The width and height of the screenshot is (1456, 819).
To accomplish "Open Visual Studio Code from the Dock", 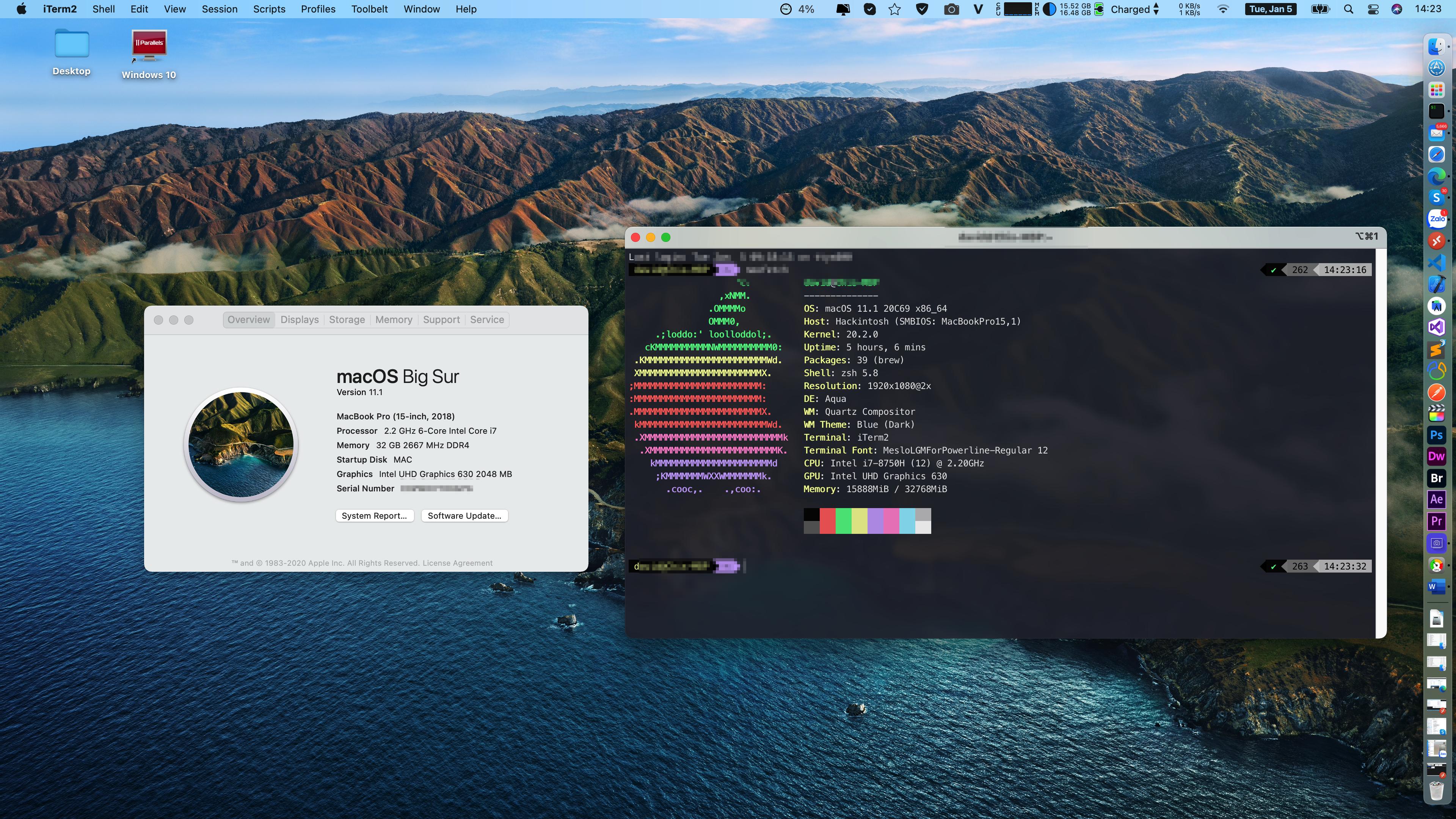I will 1436,263.
